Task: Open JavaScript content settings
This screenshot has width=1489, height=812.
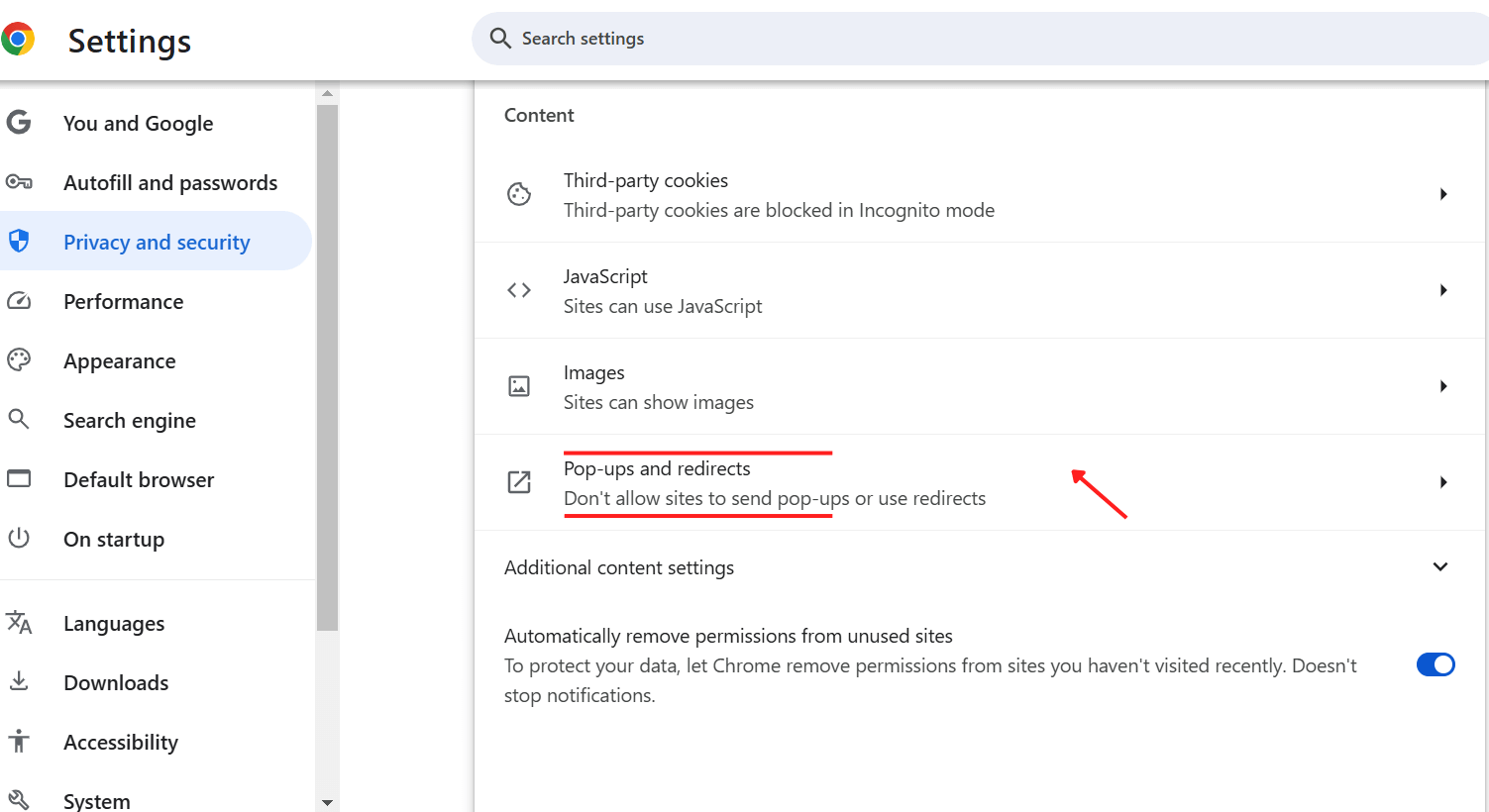Action: click(x=1443, y=290)
